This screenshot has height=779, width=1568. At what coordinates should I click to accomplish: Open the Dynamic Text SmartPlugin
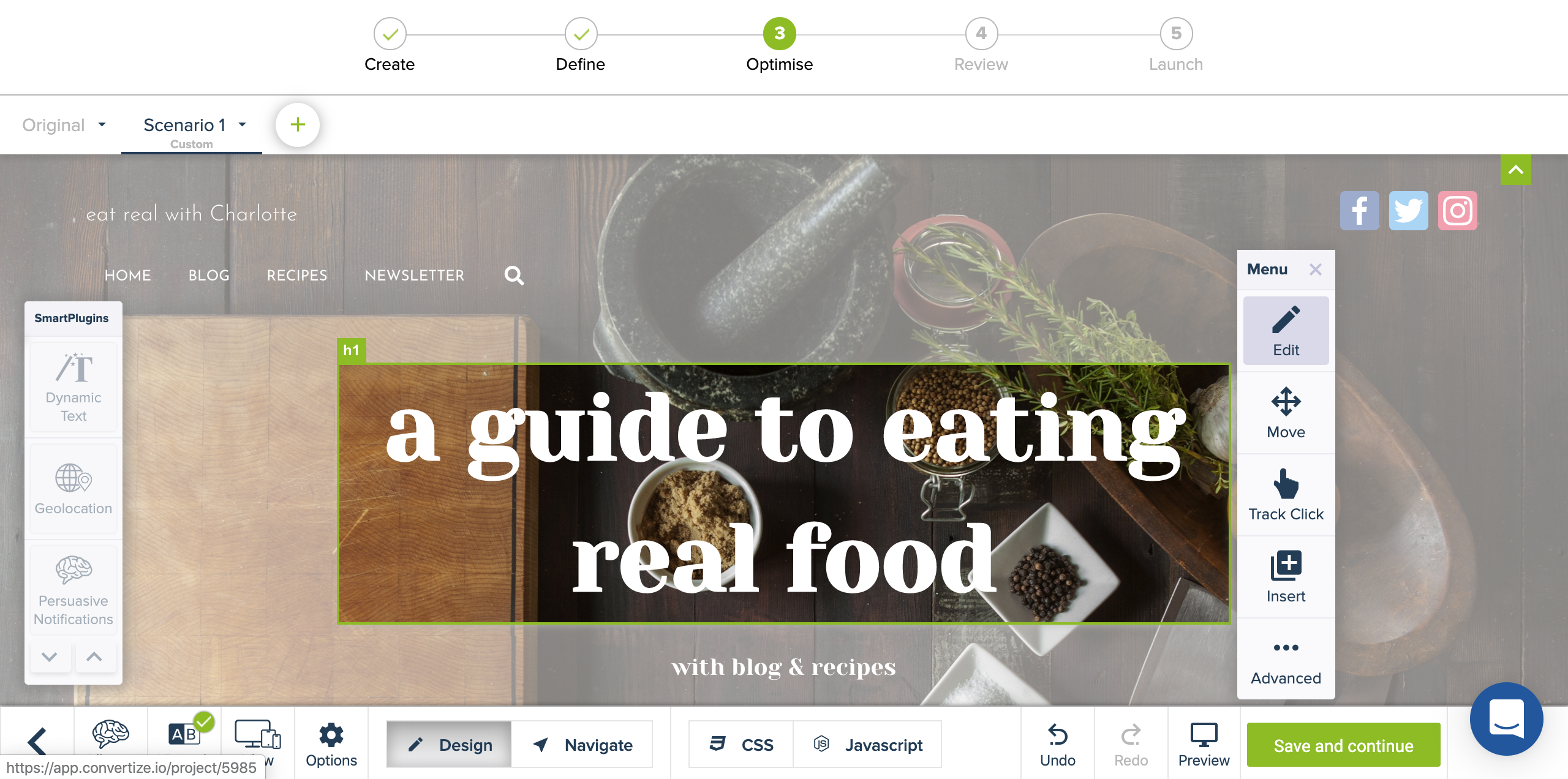point(73,387)
